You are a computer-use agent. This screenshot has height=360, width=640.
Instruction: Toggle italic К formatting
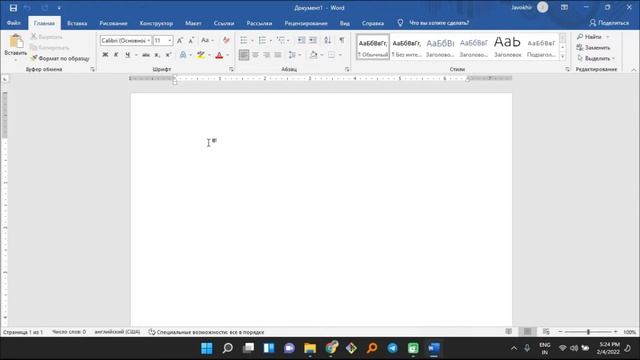pos(116,55)
